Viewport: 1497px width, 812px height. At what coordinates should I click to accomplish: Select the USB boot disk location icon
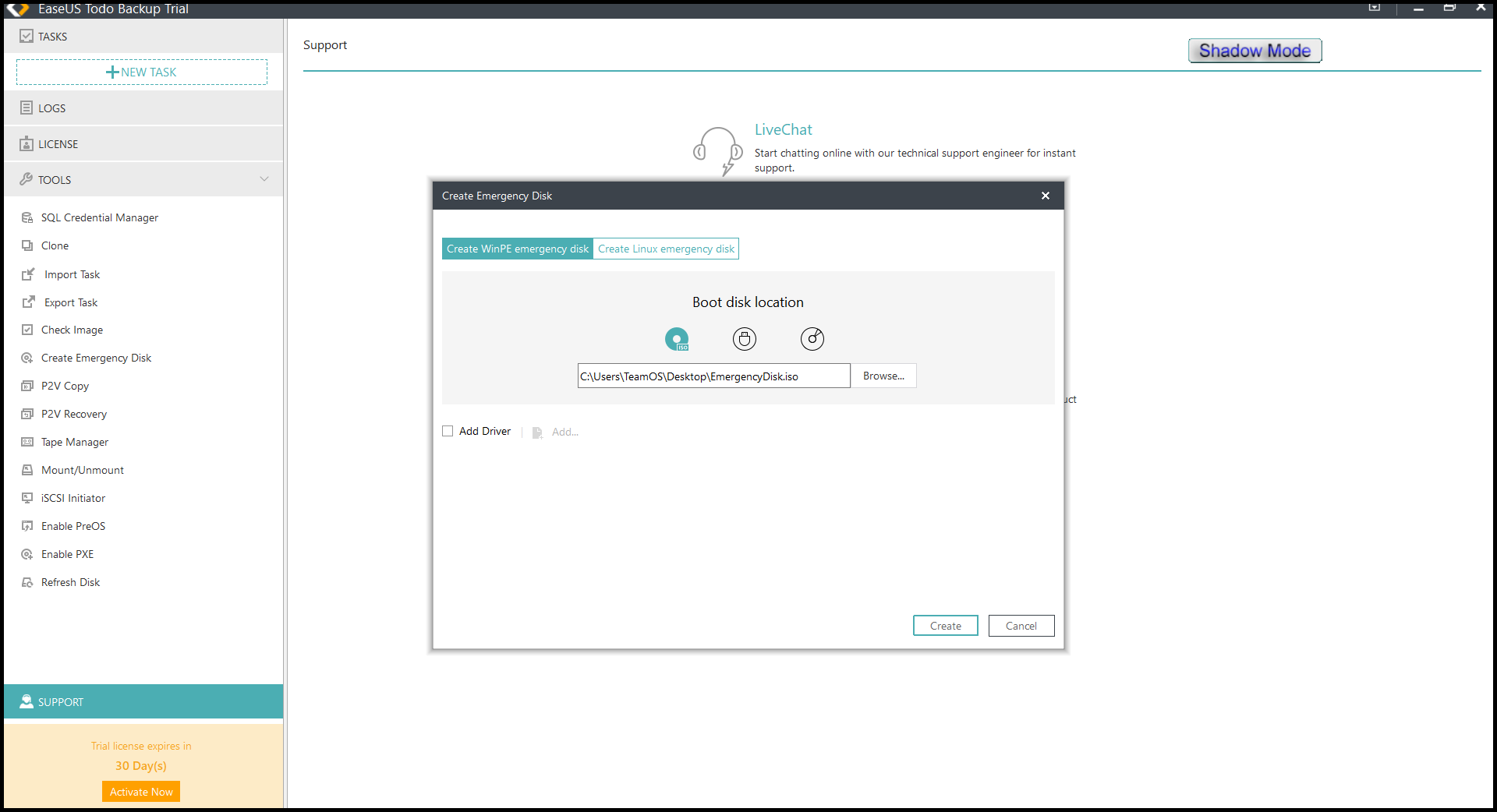tap(745, 339)
